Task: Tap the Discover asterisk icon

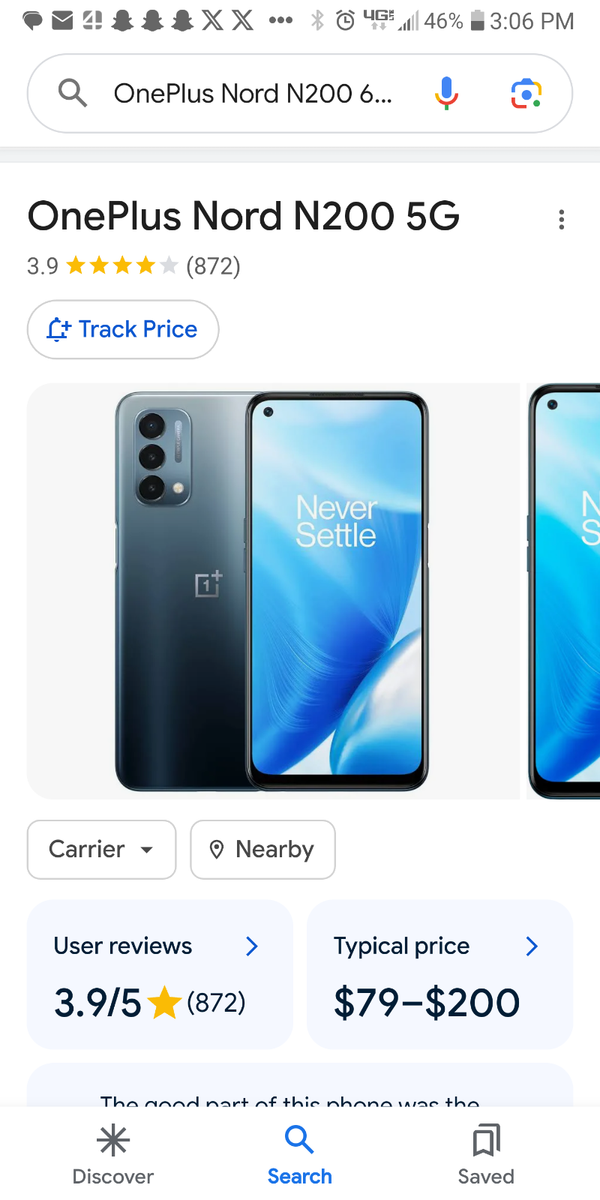Action: point(113,1141)
